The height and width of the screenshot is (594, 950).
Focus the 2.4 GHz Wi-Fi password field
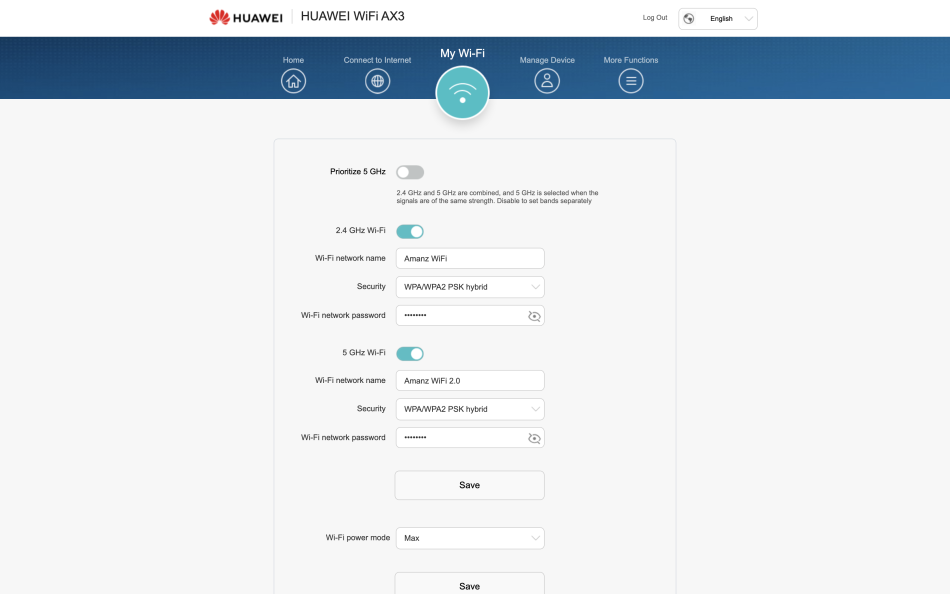(470, 316)
